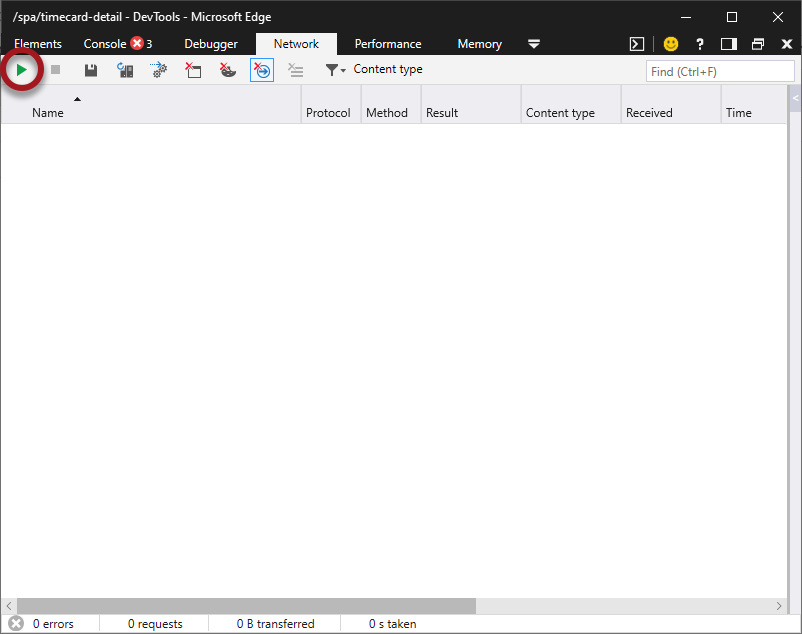Select the Network tab
The width and height of the screenshot is (802, 634).
coord(296,44)
